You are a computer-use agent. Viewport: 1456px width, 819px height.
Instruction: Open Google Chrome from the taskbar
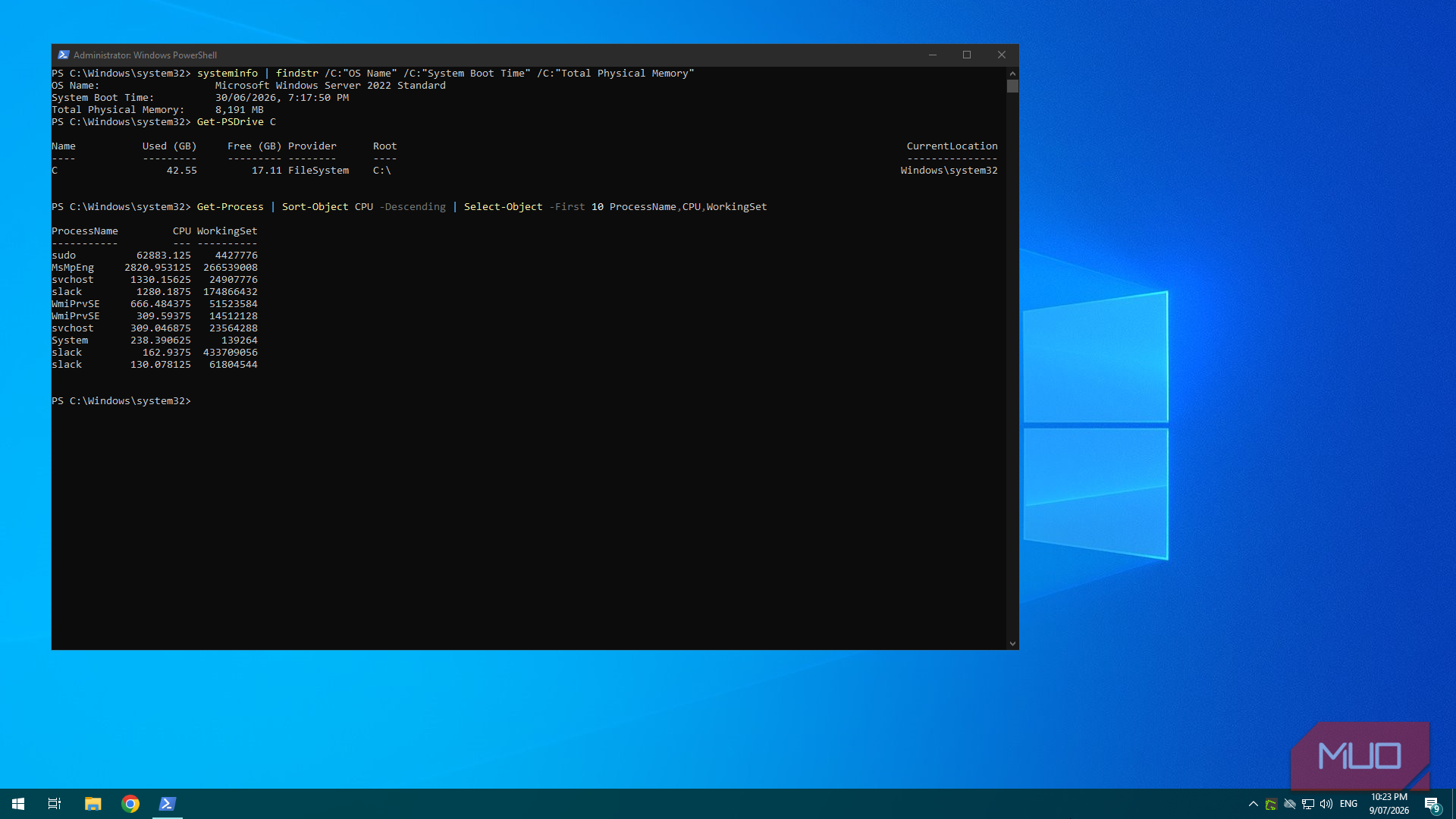point(130,804)
